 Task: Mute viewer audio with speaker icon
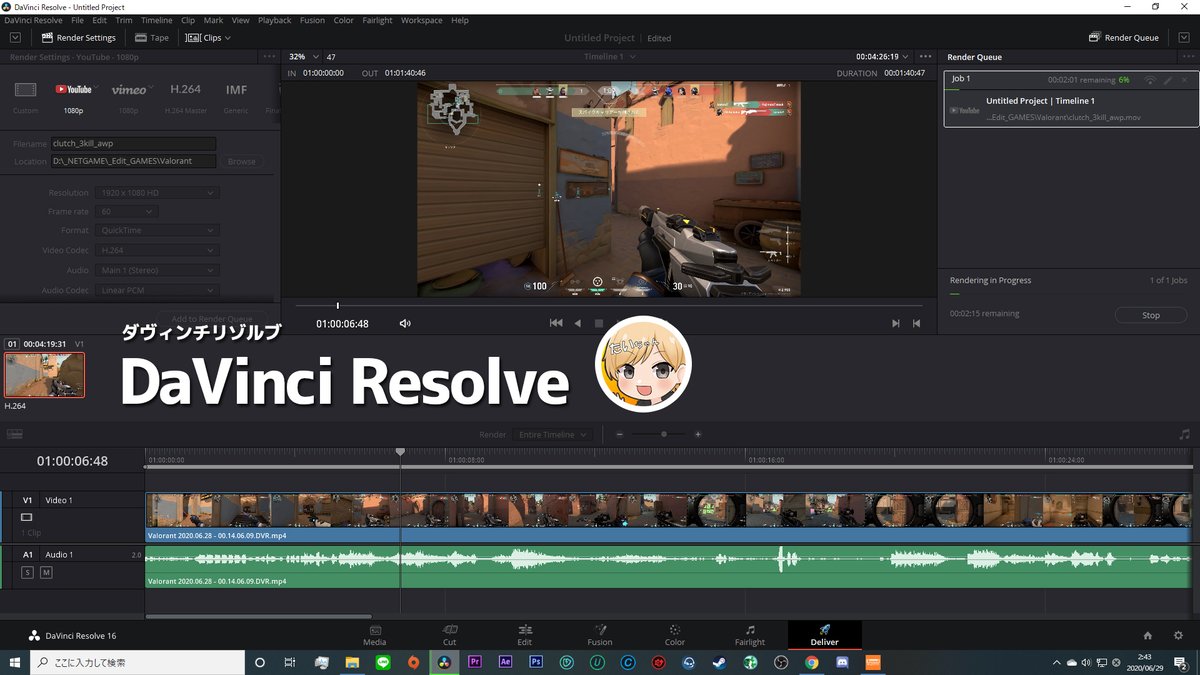pyautogui.click(x=405, y=323)
